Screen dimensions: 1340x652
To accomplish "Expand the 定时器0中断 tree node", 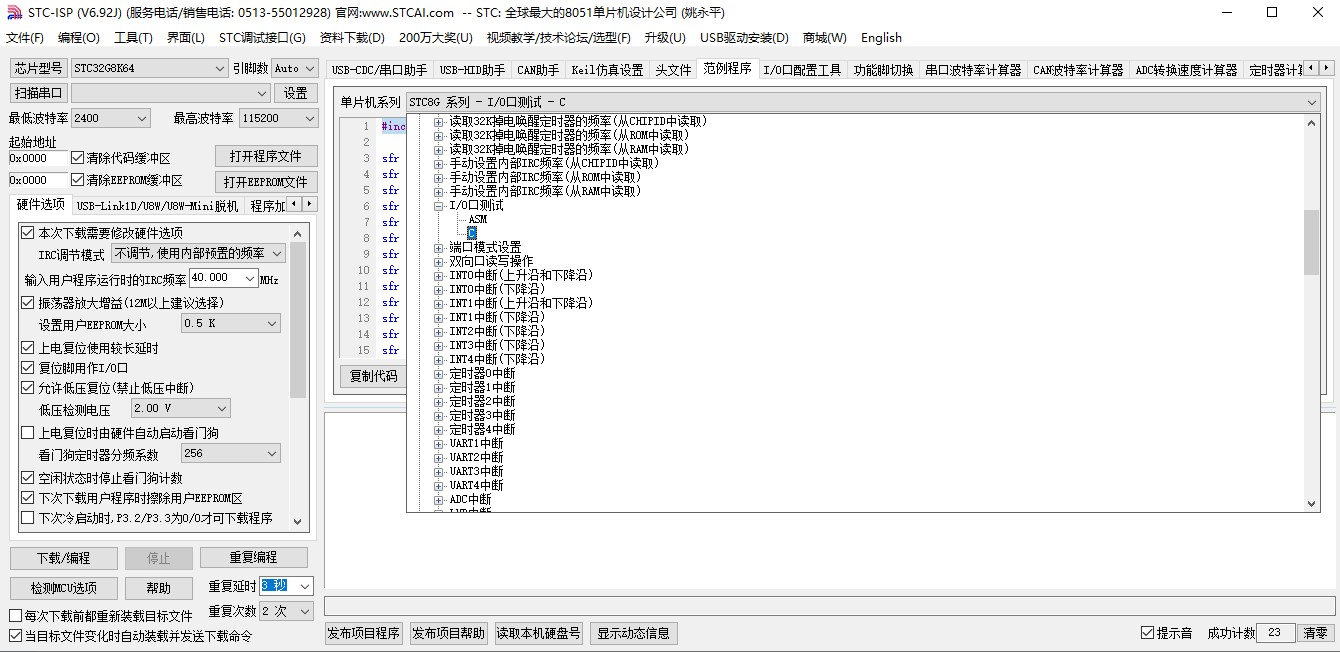I will point(438,373).
